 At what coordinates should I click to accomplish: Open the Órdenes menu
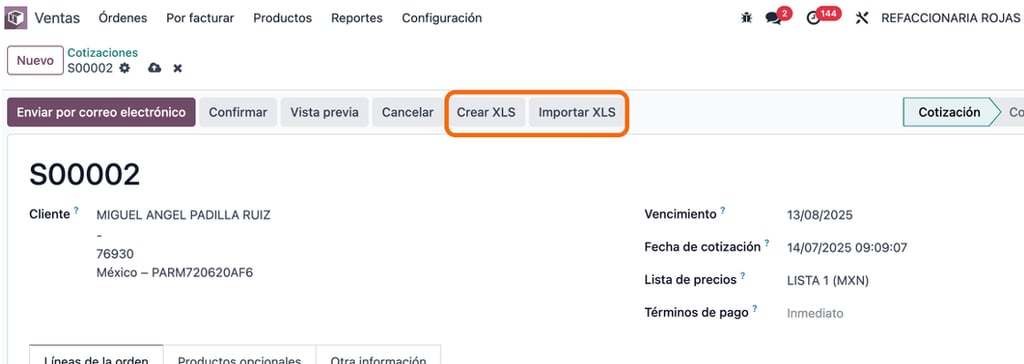123,18
